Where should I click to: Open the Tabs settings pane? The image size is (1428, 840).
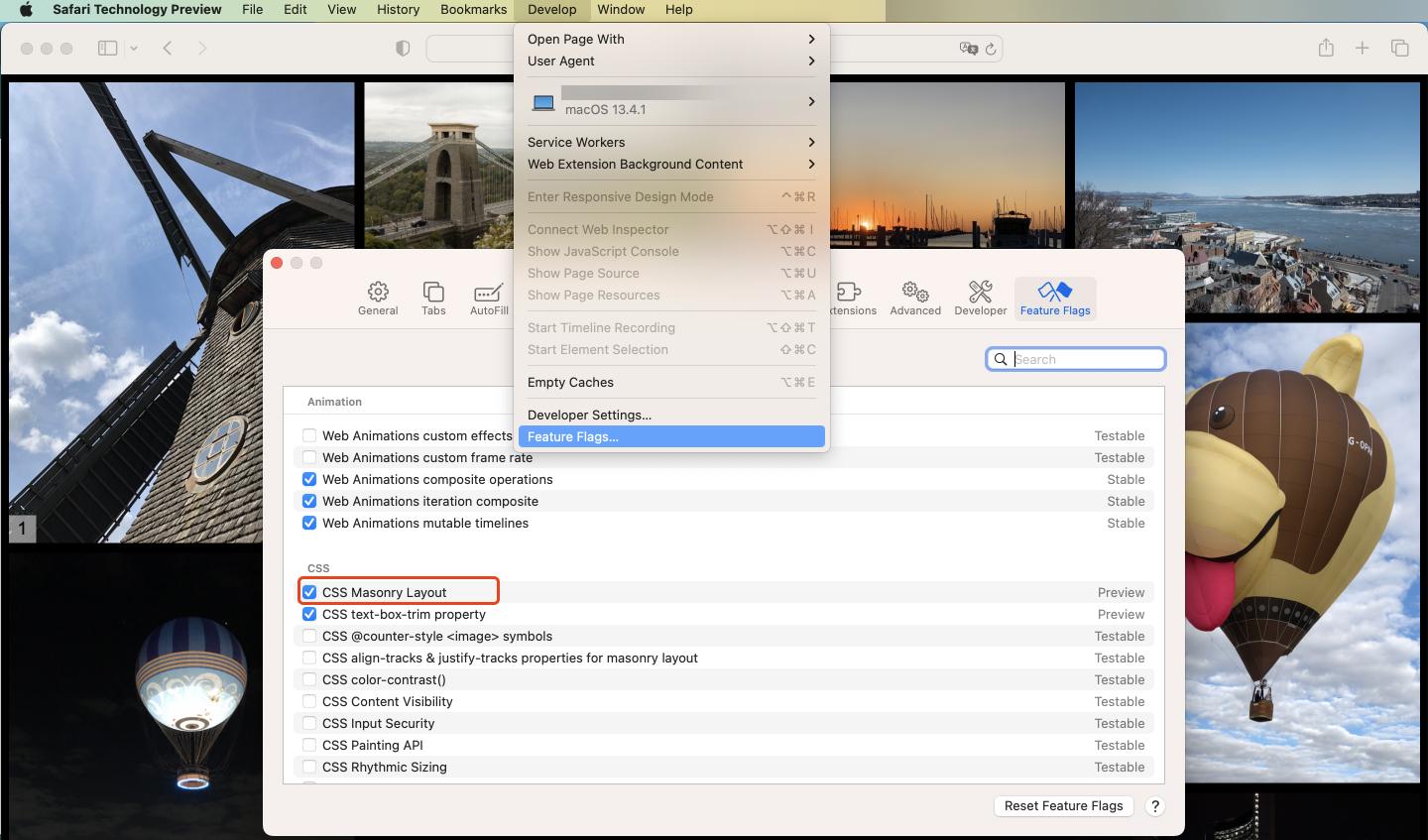(433, 299)
